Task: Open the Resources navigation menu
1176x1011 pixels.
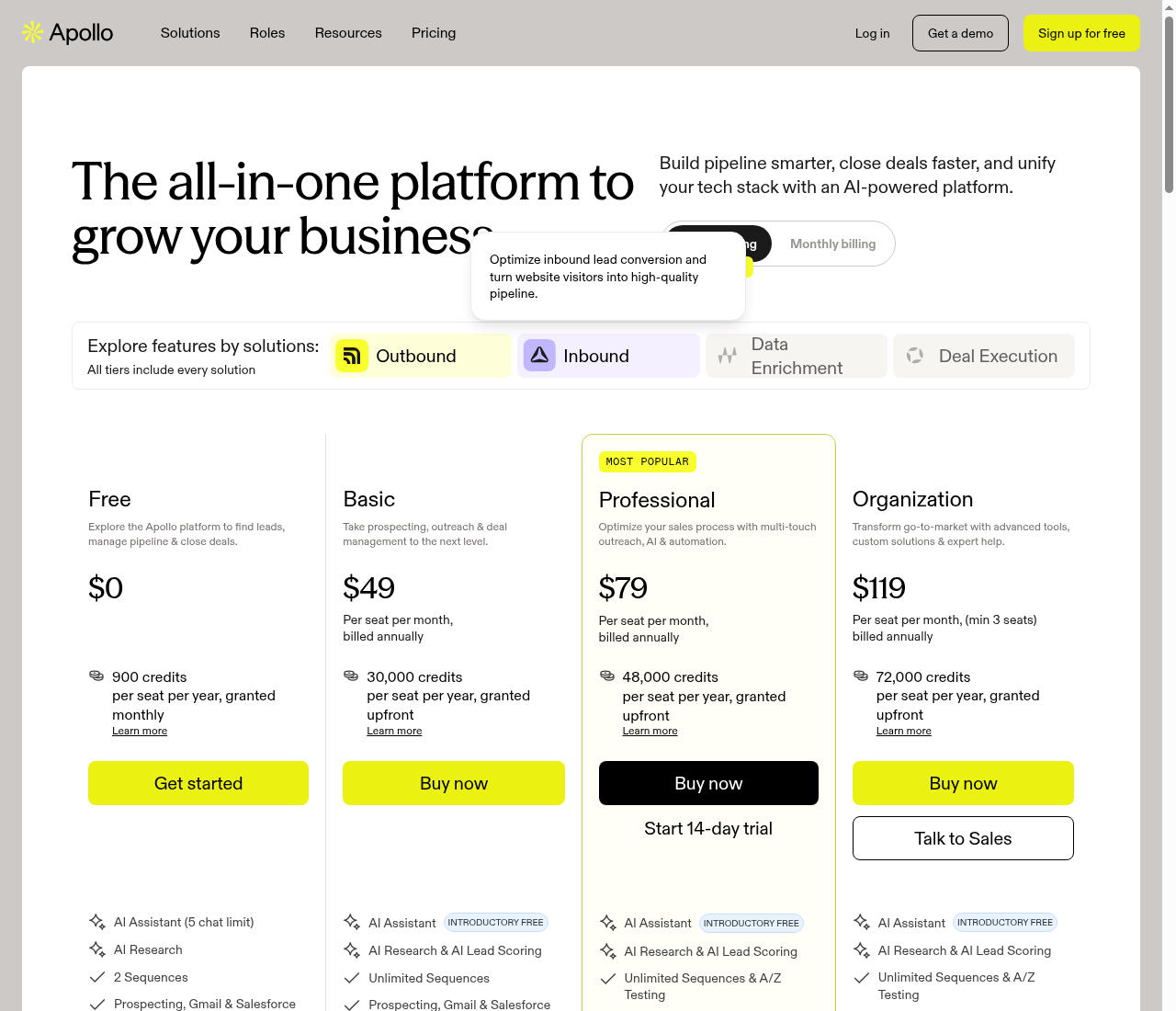Action: (348, 33)
